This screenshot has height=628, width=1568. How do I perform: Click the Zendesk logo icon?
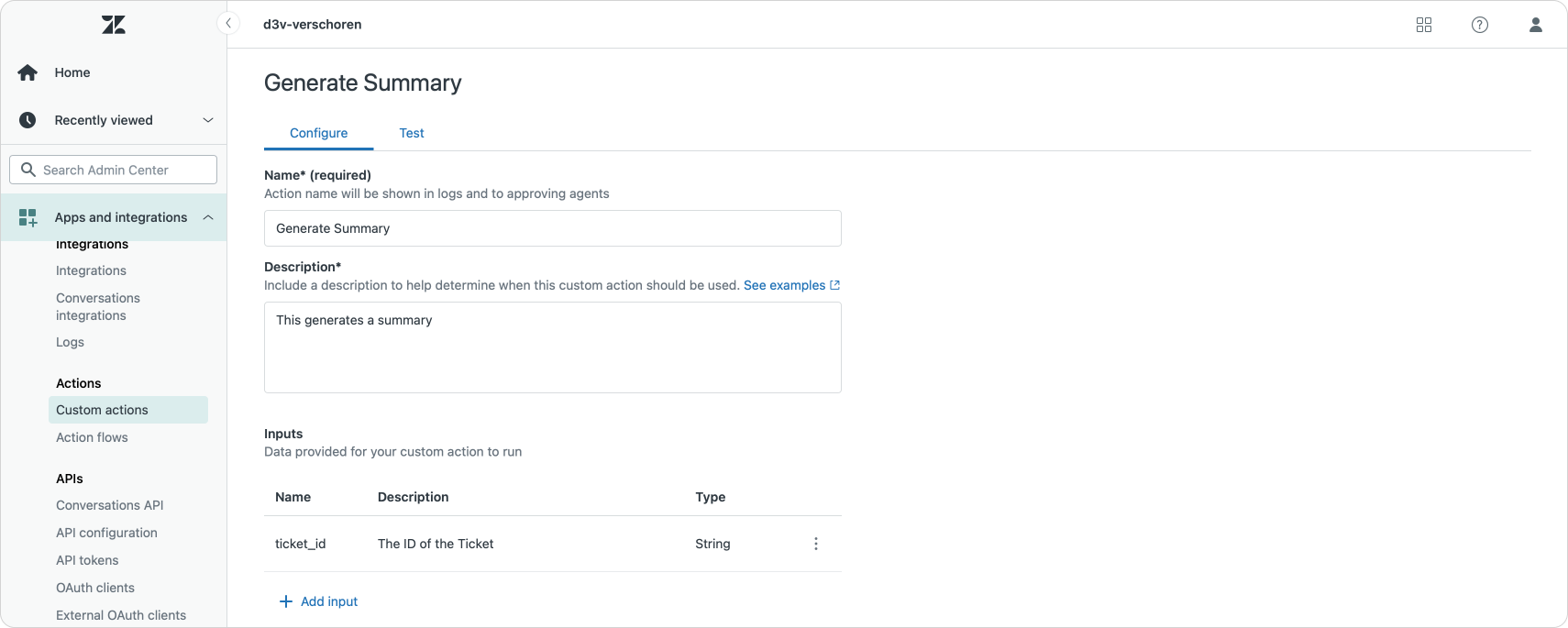(114, 25)
